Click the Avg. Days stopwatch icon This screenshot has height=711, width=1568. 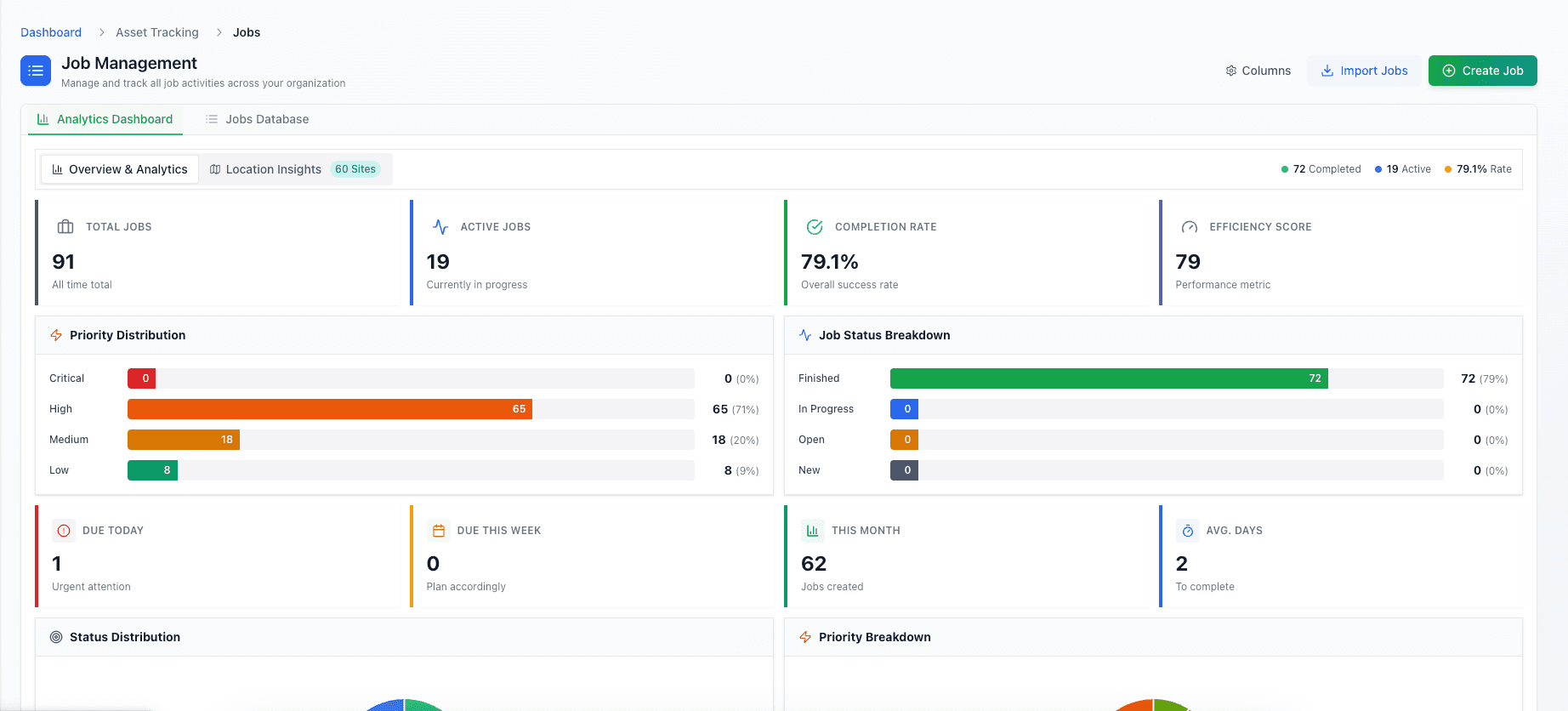(1188, 531)
